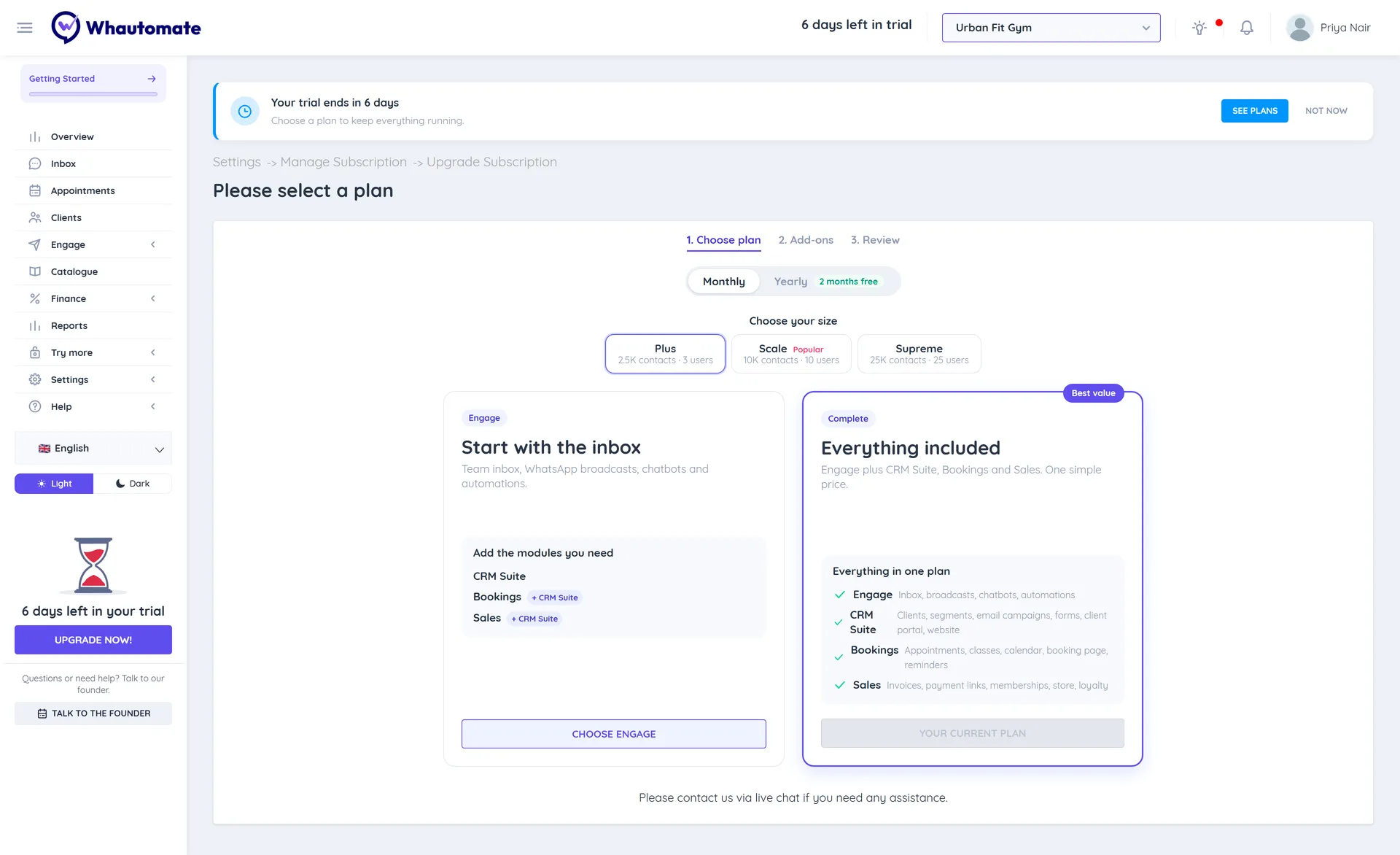This screenshot has width=1400, height=855.
Task: Click the Clients people icon
Action: pyautogui.click(x=35, y=218)
